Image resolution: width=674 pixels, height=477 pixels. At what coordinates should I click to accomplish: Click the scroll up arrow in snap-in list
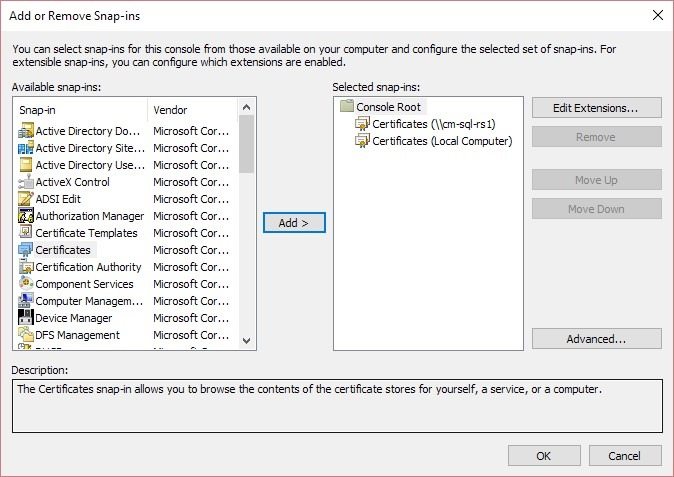pos(246,107)
